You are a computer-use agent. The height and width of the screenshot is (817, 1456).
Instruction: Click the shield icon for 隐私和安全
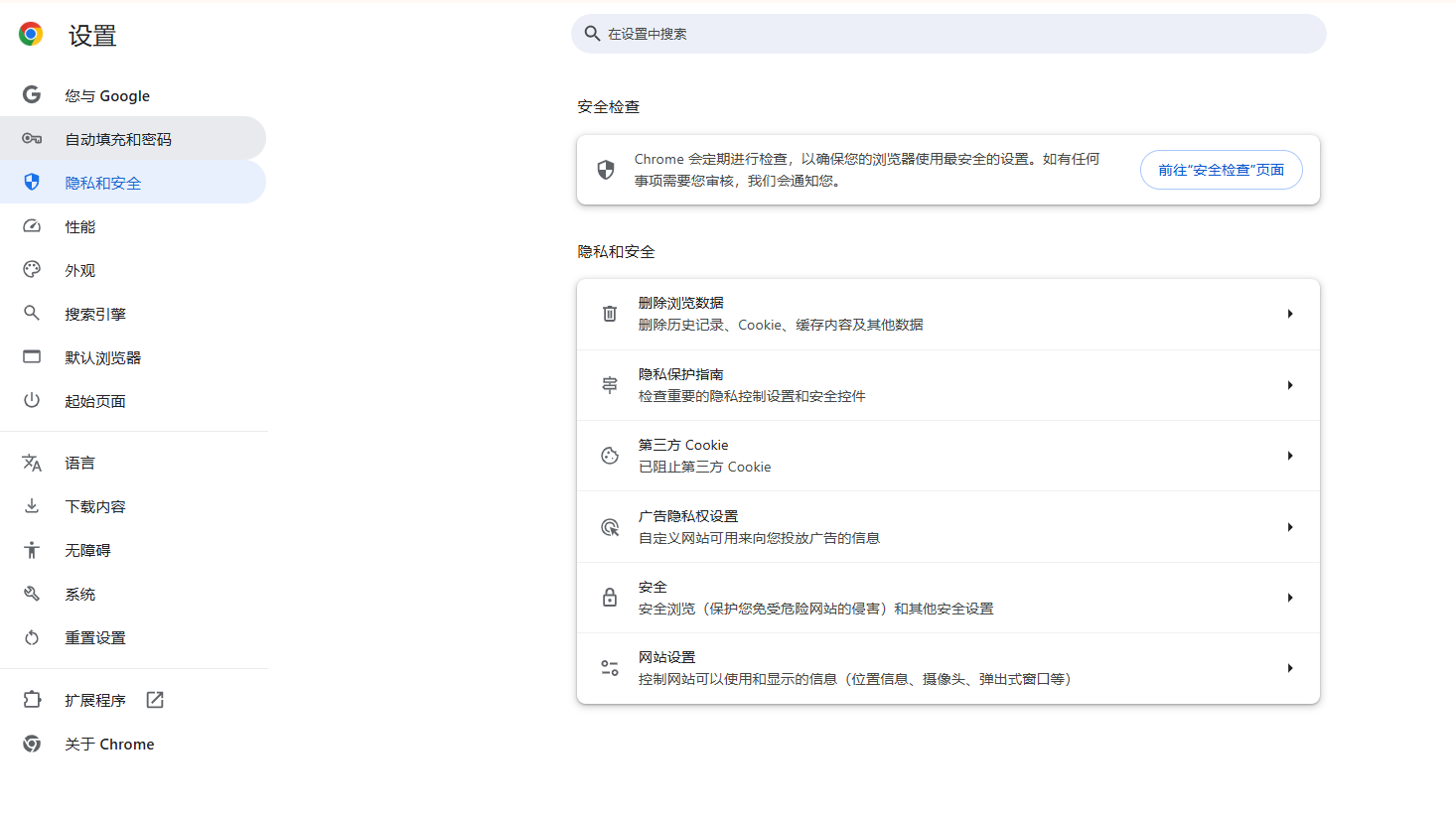(32, 182)
